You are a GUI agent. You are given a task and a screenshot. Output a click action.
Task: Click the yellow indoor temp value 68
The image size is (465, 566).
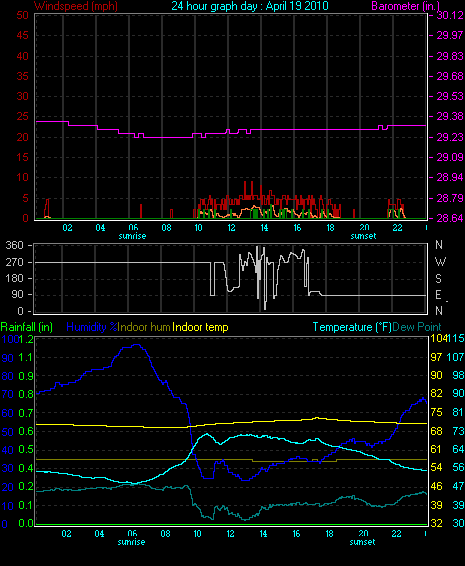[436, 431]
